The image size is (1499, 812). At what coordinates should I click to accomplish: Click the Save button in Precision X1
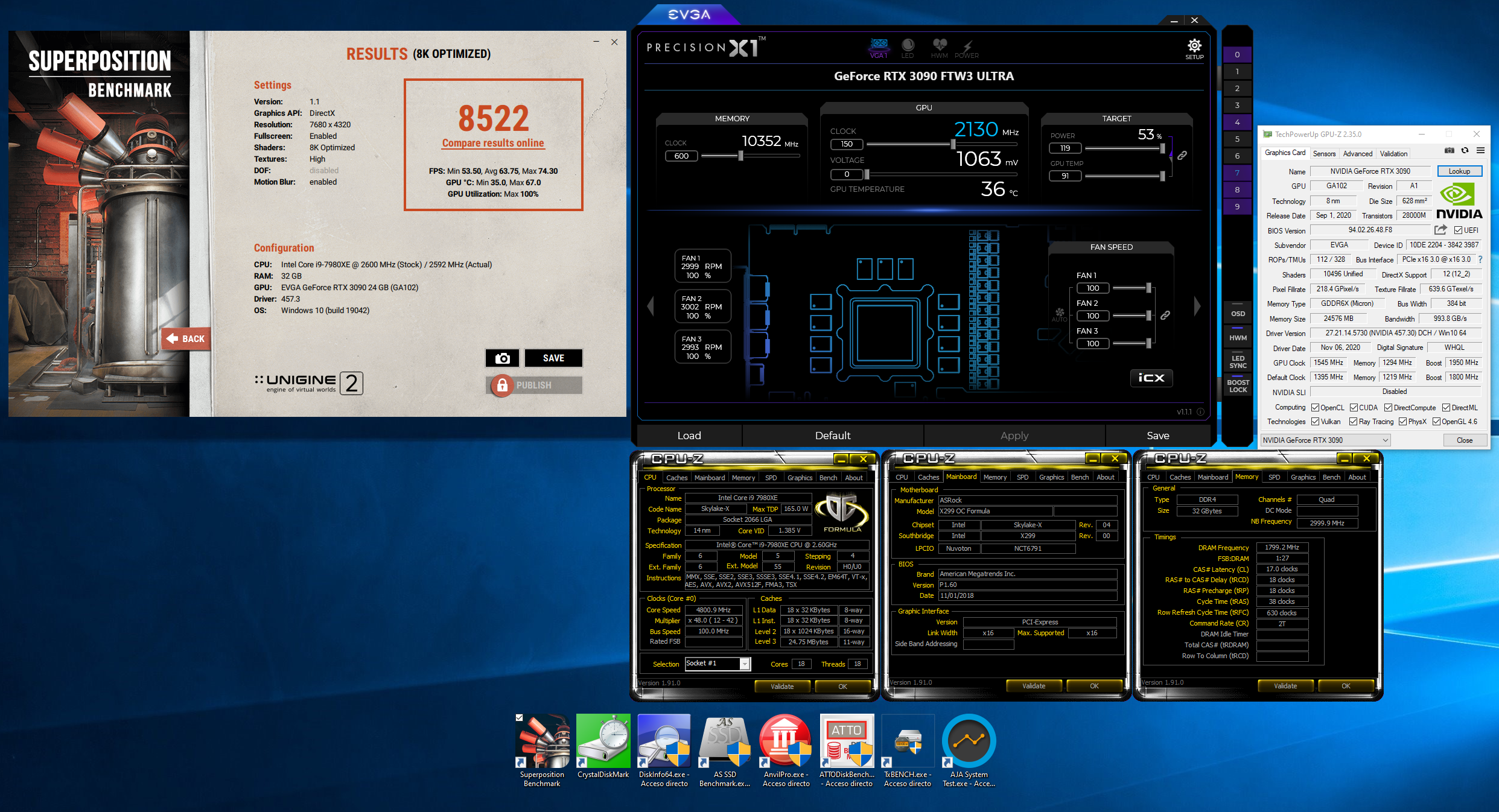click(1158, 436)
